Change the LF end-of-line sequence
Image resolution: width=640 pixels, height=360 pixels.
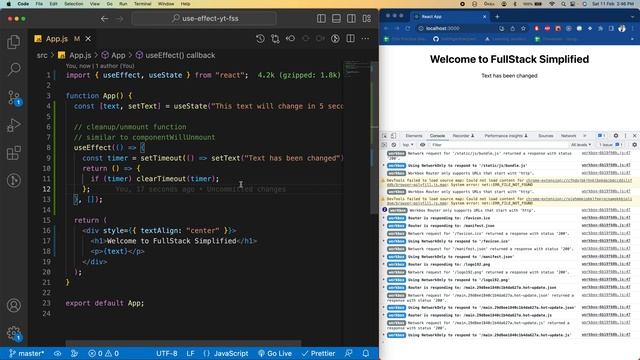click(x=190, y=353)
